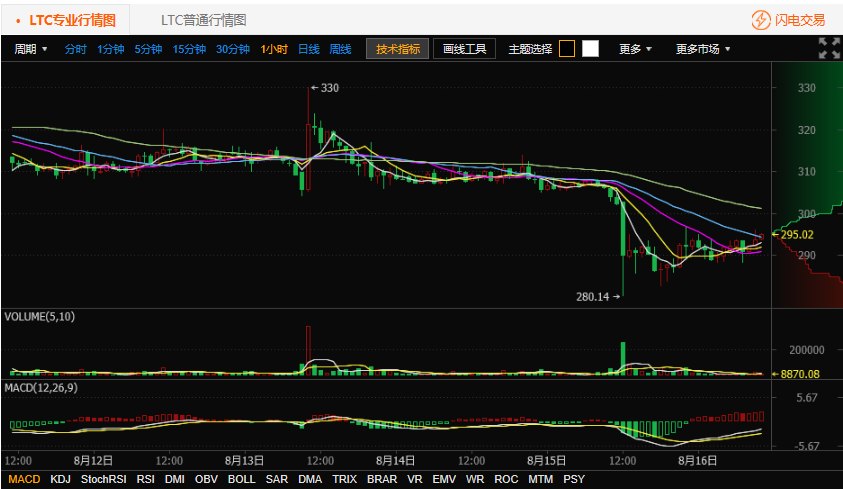Select the 周线 period

coord(340,49)
